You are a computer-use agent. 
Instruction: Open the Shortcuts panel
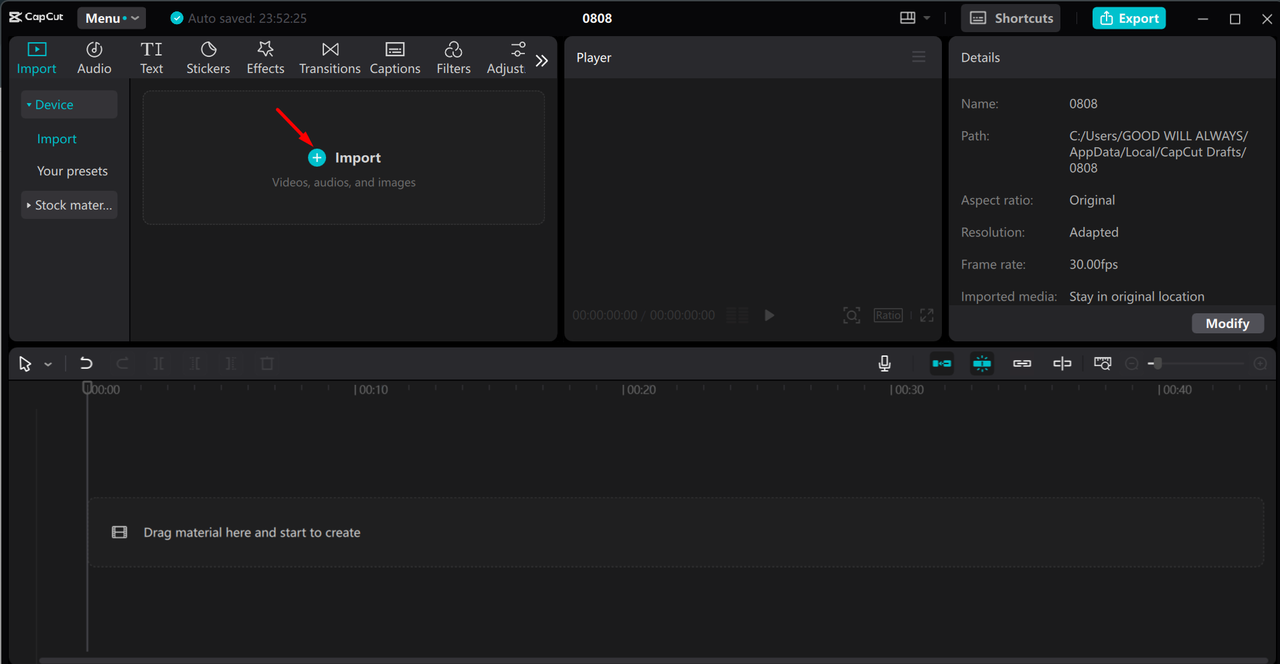1011,18
